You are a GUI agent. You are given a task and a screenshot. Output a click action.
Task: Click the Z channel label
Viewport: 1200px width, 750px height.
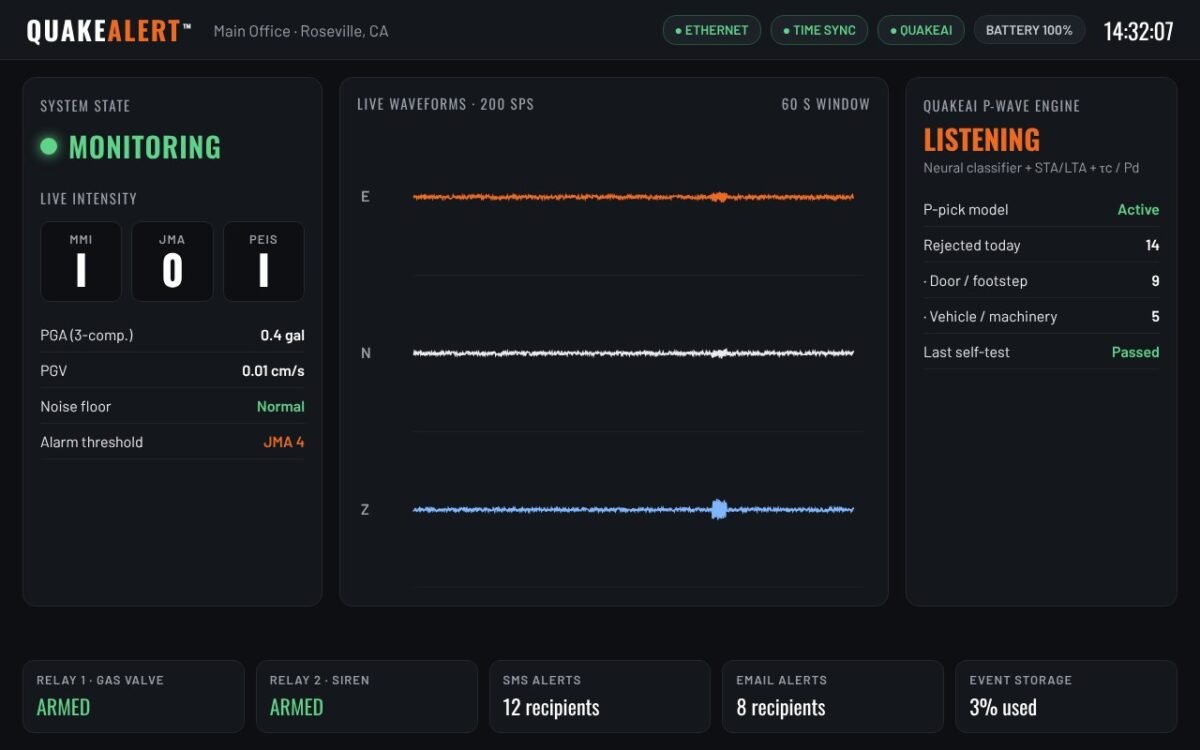click(x=365, y=509)
